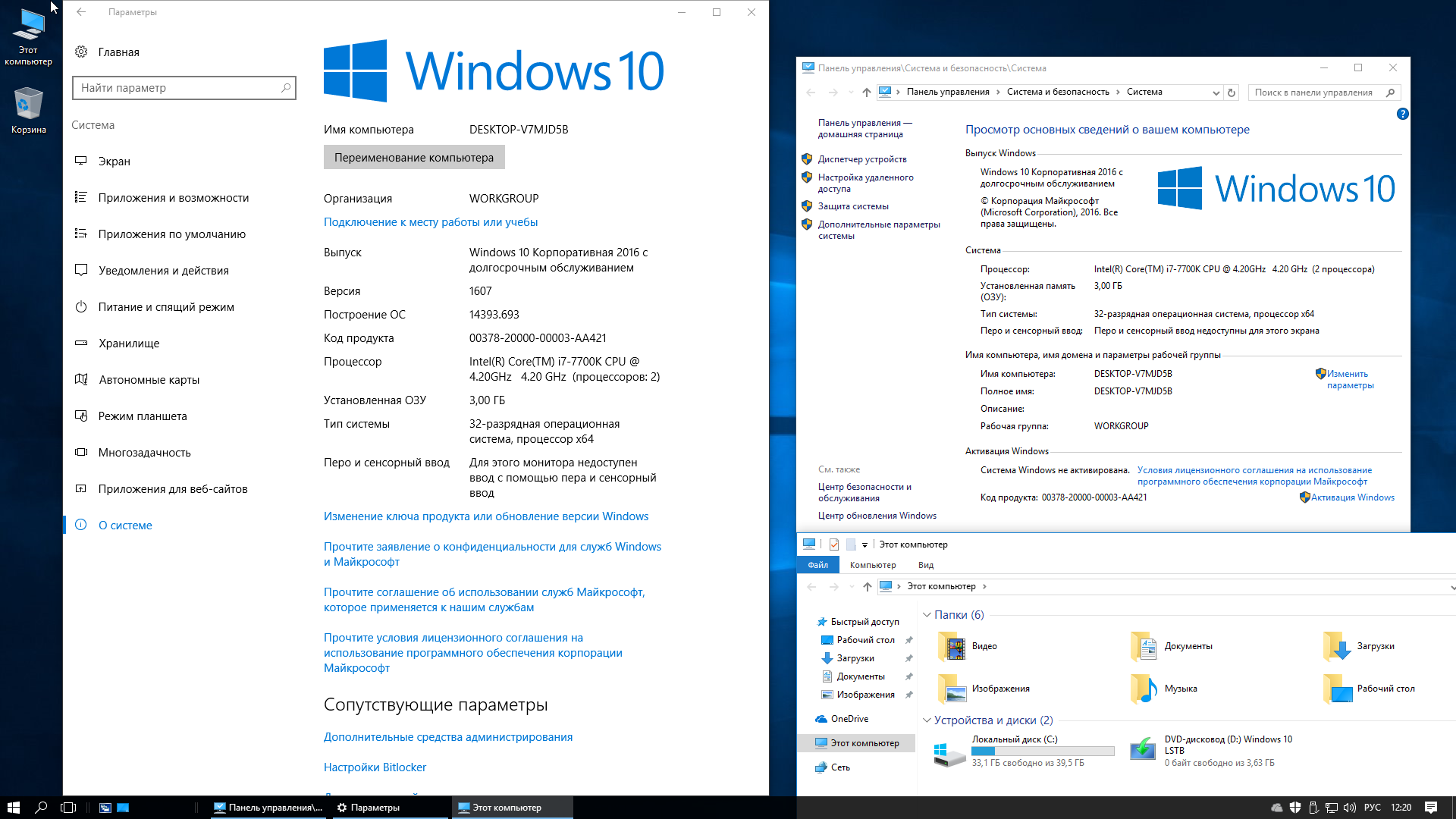Click the Переименование компьютера button
Viewport: 1456px width, 819px height.
(x=414, y=158)
